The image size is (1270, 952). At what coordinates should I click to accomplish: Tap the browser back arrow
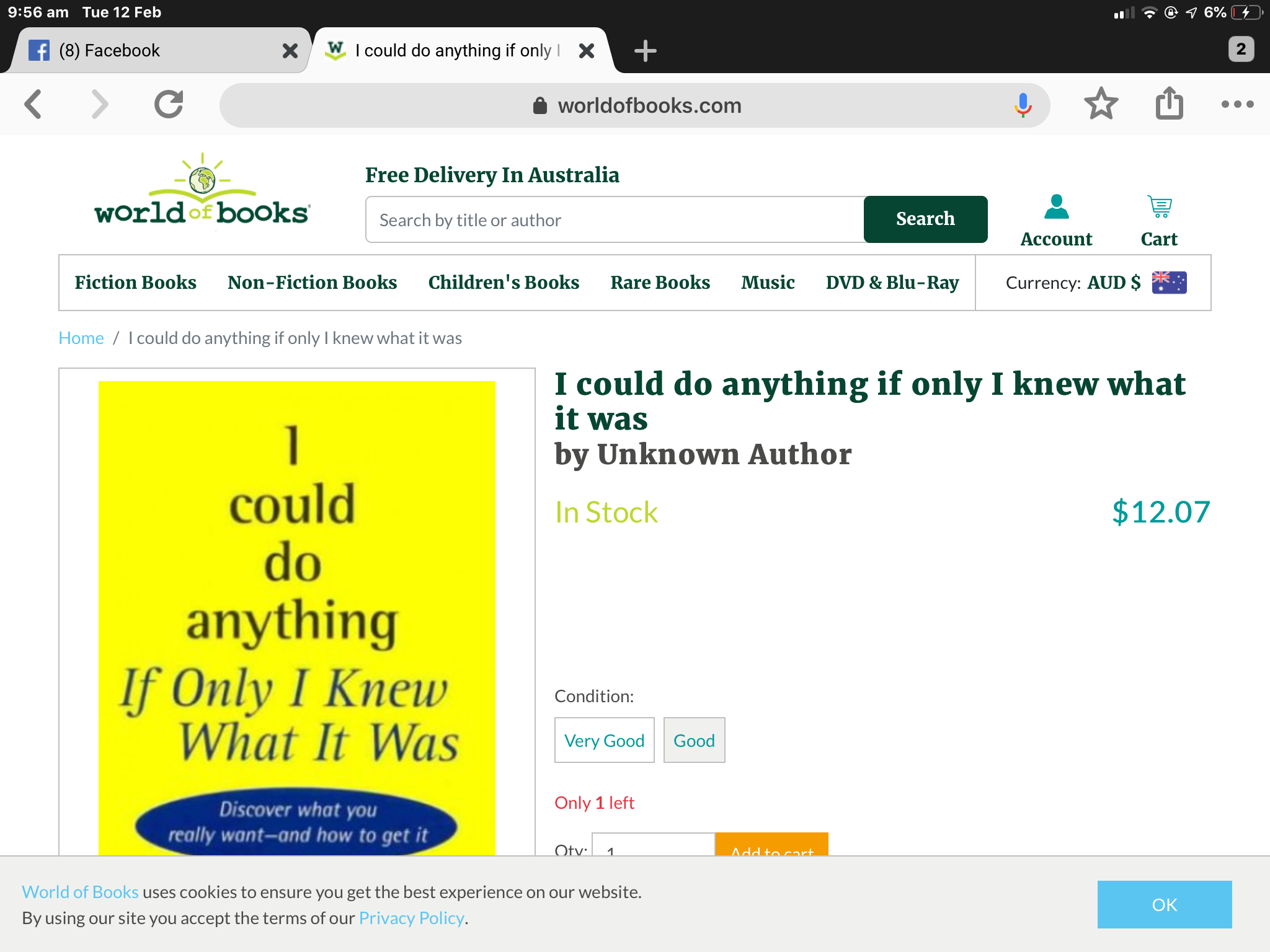(33, 104)
